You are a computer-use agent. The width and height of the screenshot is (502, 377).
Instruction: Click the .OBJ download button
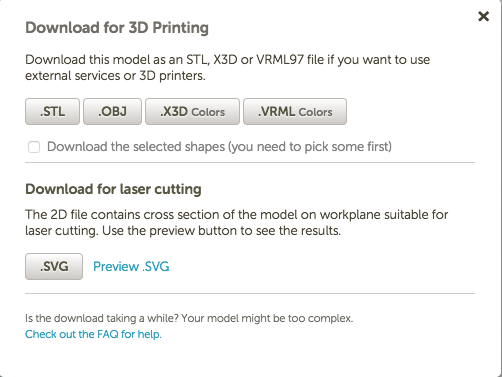click(x=112, y=111)
